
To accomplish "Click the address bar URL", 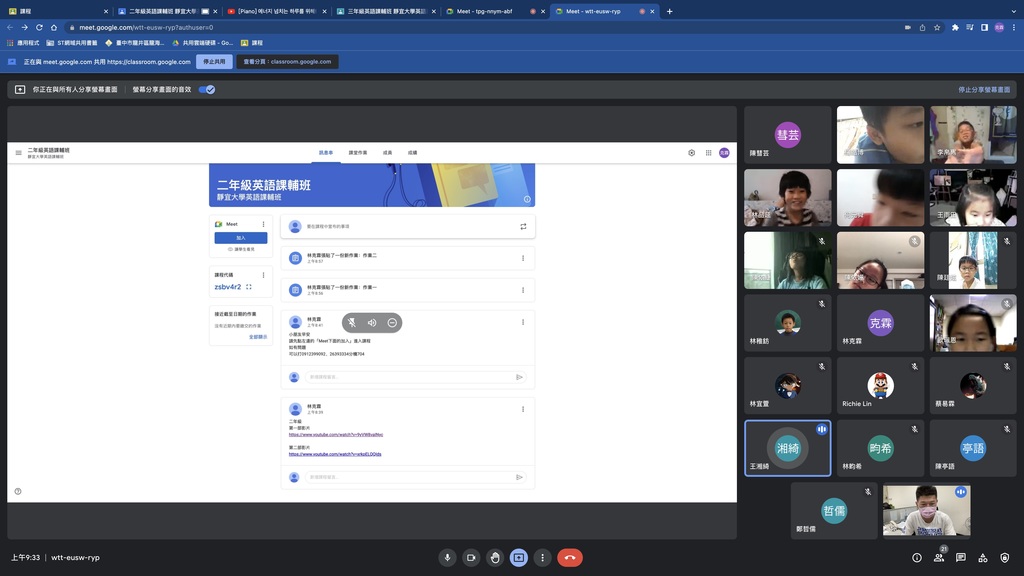I will 146,27.
